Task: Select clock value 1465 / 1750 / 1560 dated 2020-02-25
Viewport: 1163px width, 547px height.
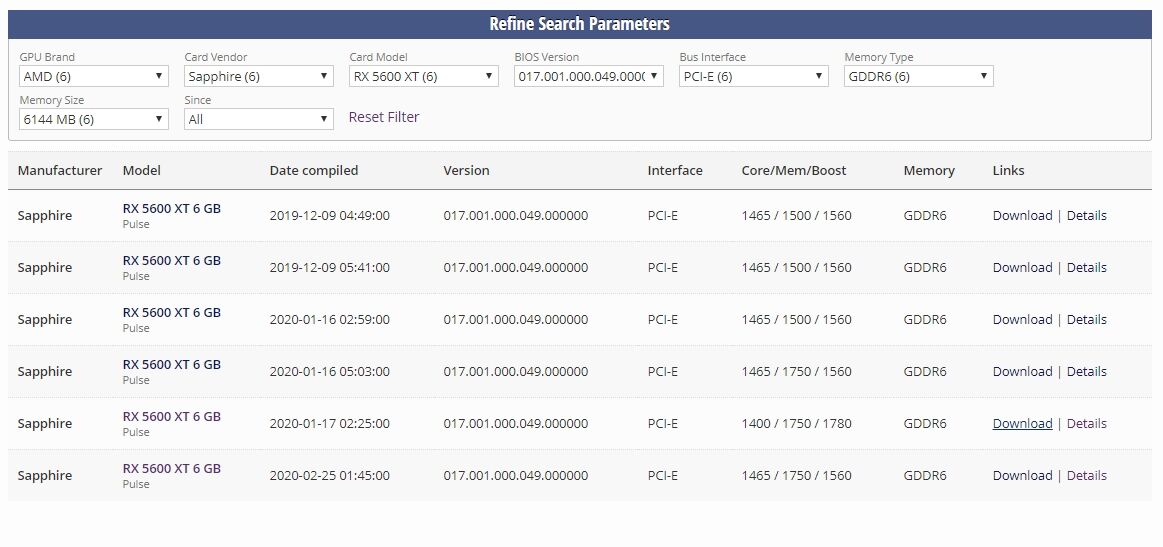Action: click(x=797, y=475)
